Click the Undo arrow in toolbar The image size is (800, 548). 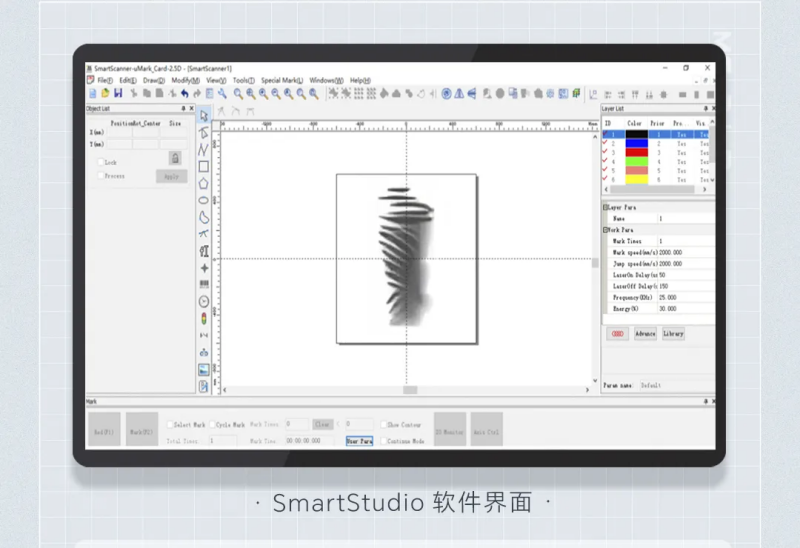click(x=184, y=94)
